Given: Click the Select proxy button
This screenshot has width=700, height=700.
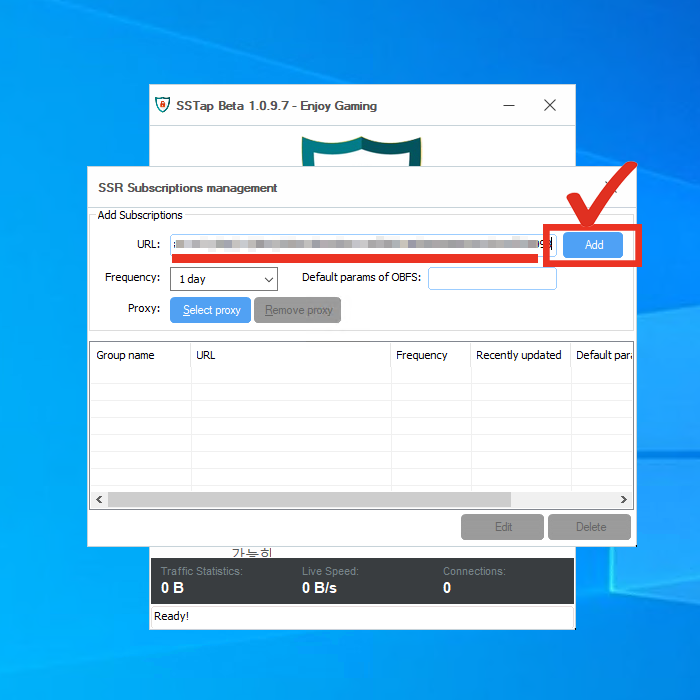Looking at the screenshot, I should click(210, 310).
